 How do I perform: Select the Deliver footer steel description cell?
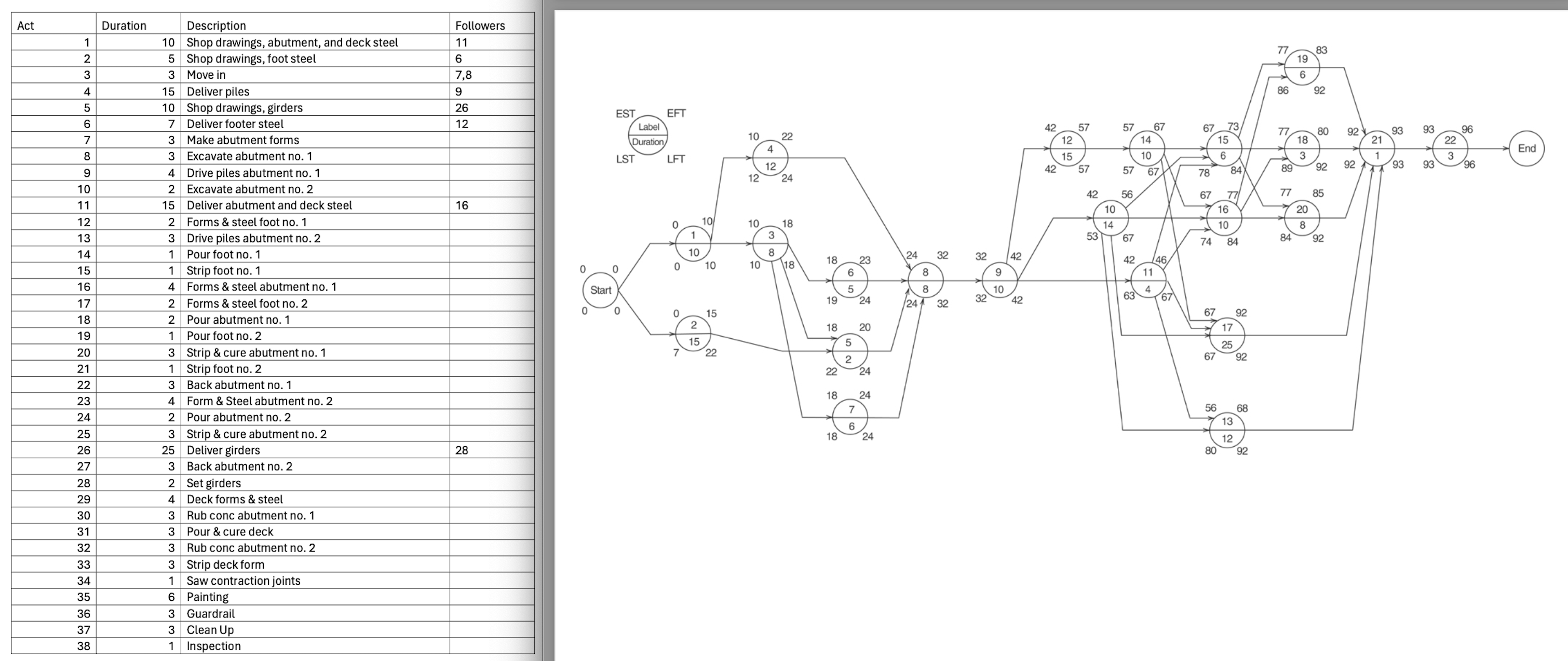[236, 123]
